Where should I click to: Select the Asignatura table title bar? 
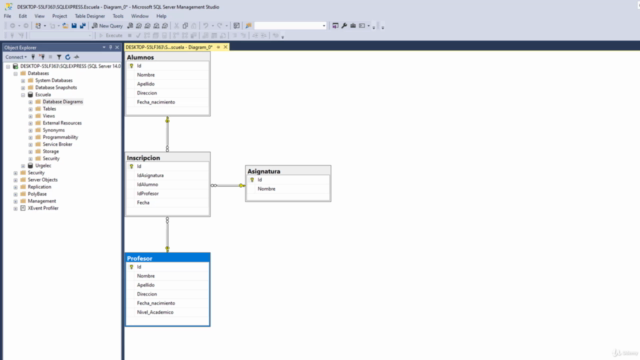(x=288, y=171)
